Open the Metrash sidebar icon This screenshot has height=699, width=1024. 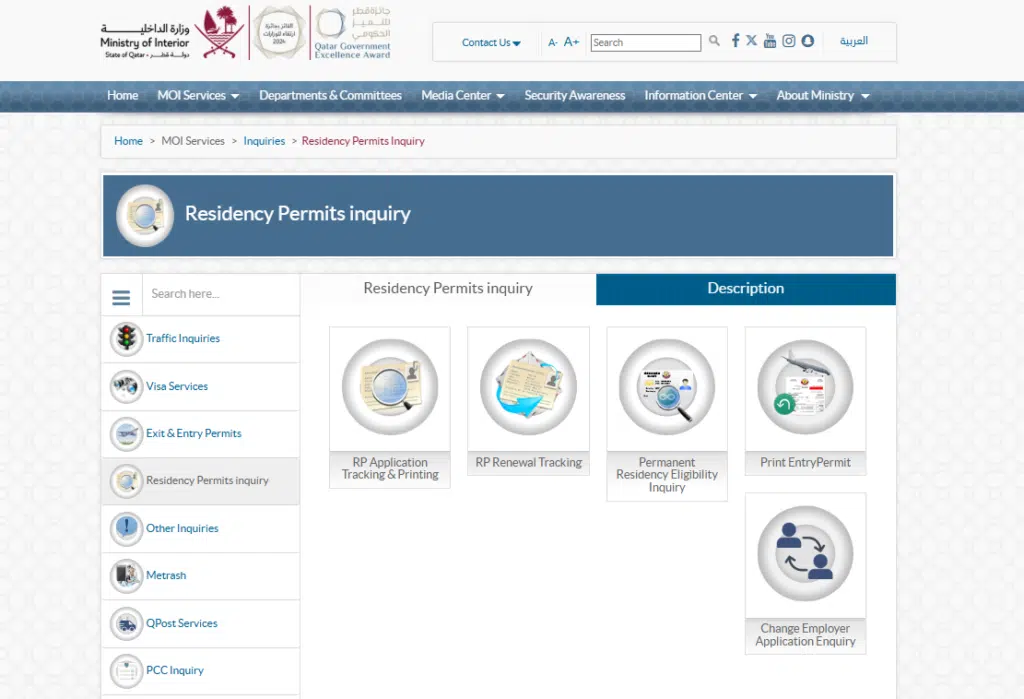(x=126, y=576)
